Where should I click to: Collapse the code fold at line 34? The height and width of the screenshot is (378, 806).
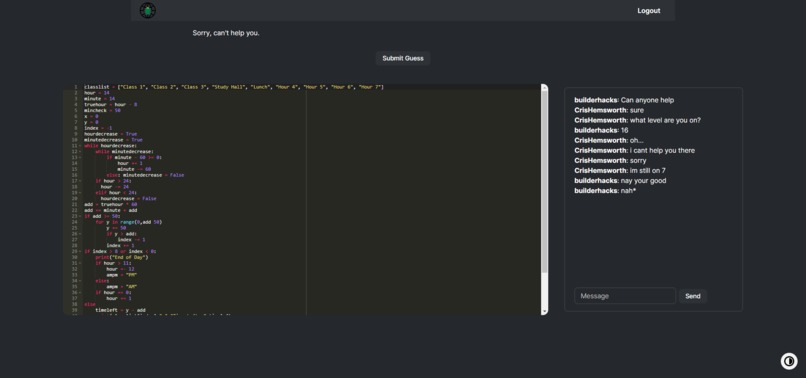pyautogui.click(x=80, y=281)
